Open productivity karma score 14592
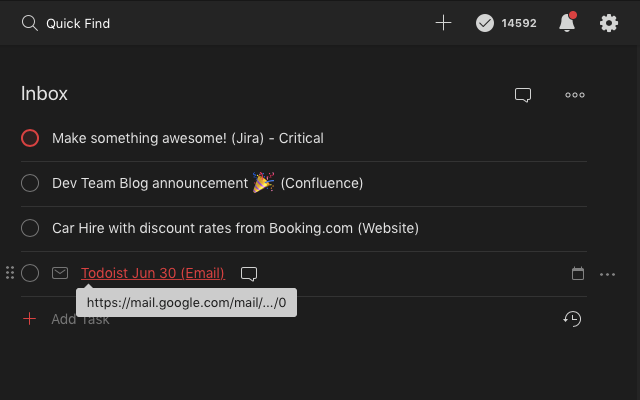Viewport: 640px width, 400px height. 506,23
